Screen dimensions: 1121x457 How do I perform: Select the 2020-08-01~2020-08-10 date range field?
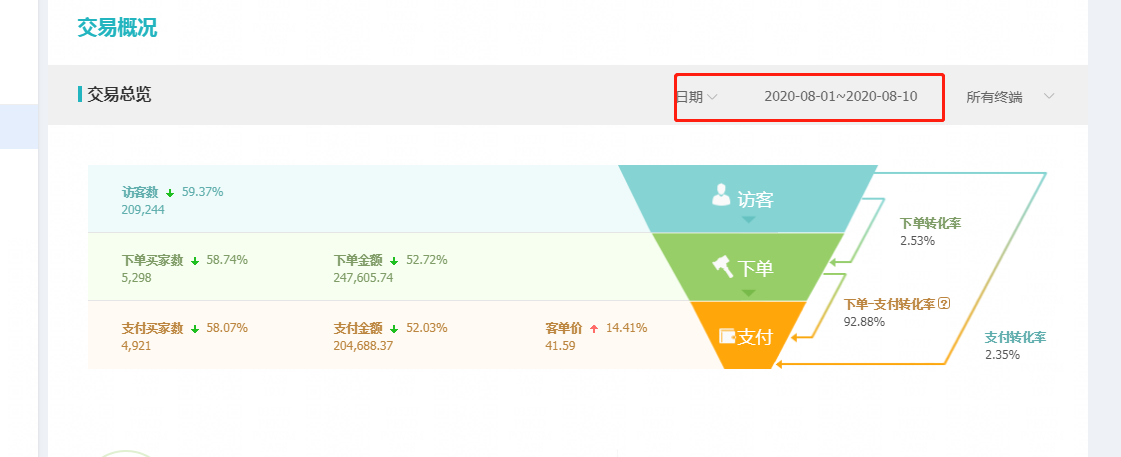click(x=841, y=97)
